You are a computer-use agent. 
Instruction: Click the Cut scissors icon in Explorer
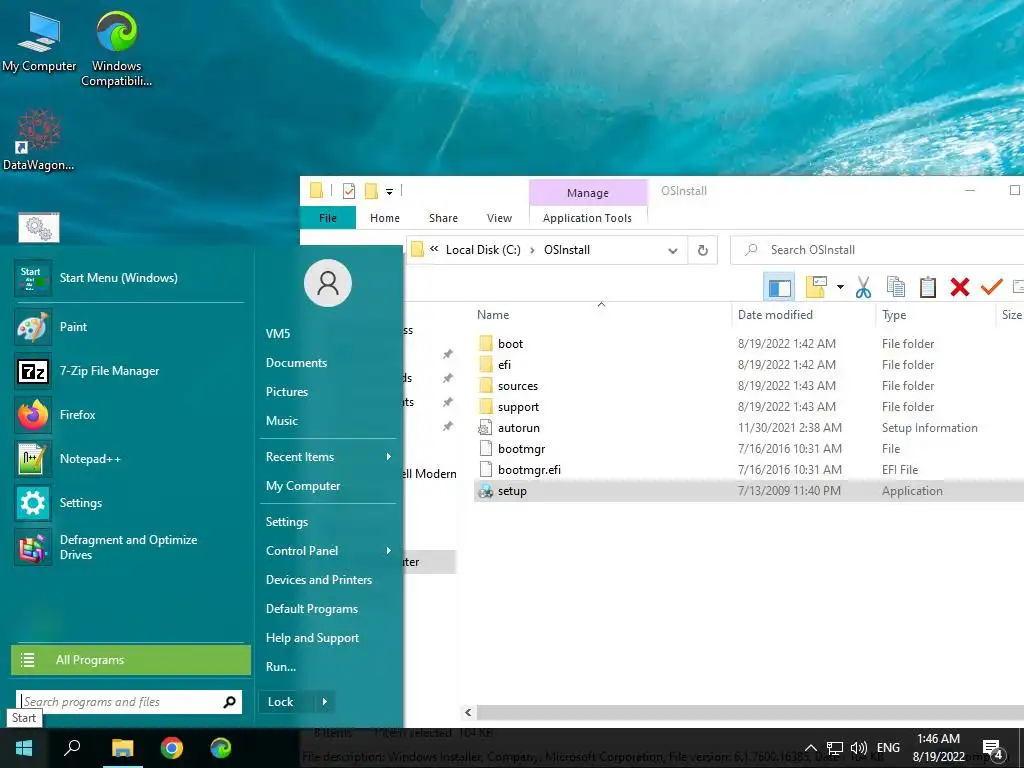point(863,287)
